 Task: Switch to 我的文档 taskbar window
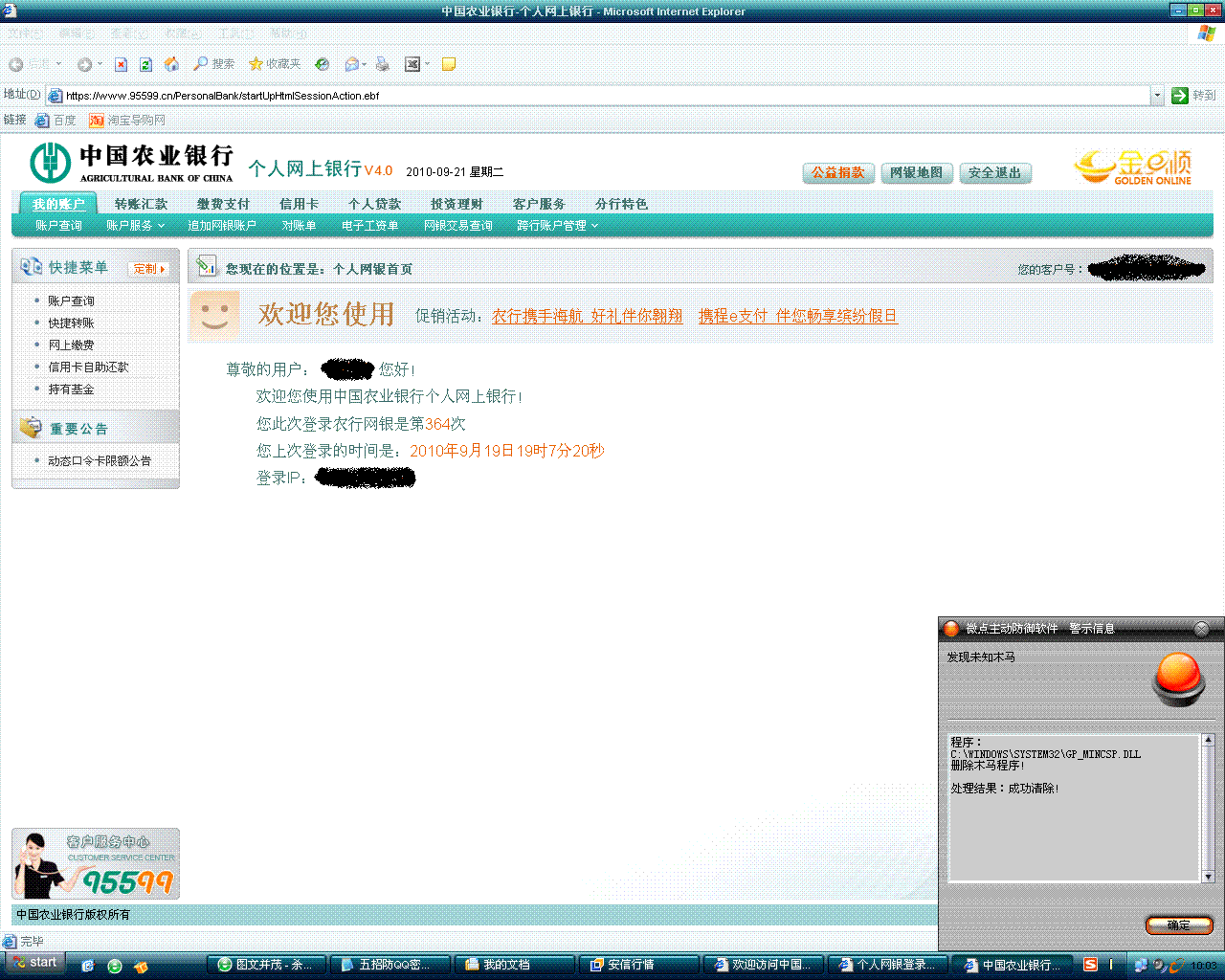515,965
